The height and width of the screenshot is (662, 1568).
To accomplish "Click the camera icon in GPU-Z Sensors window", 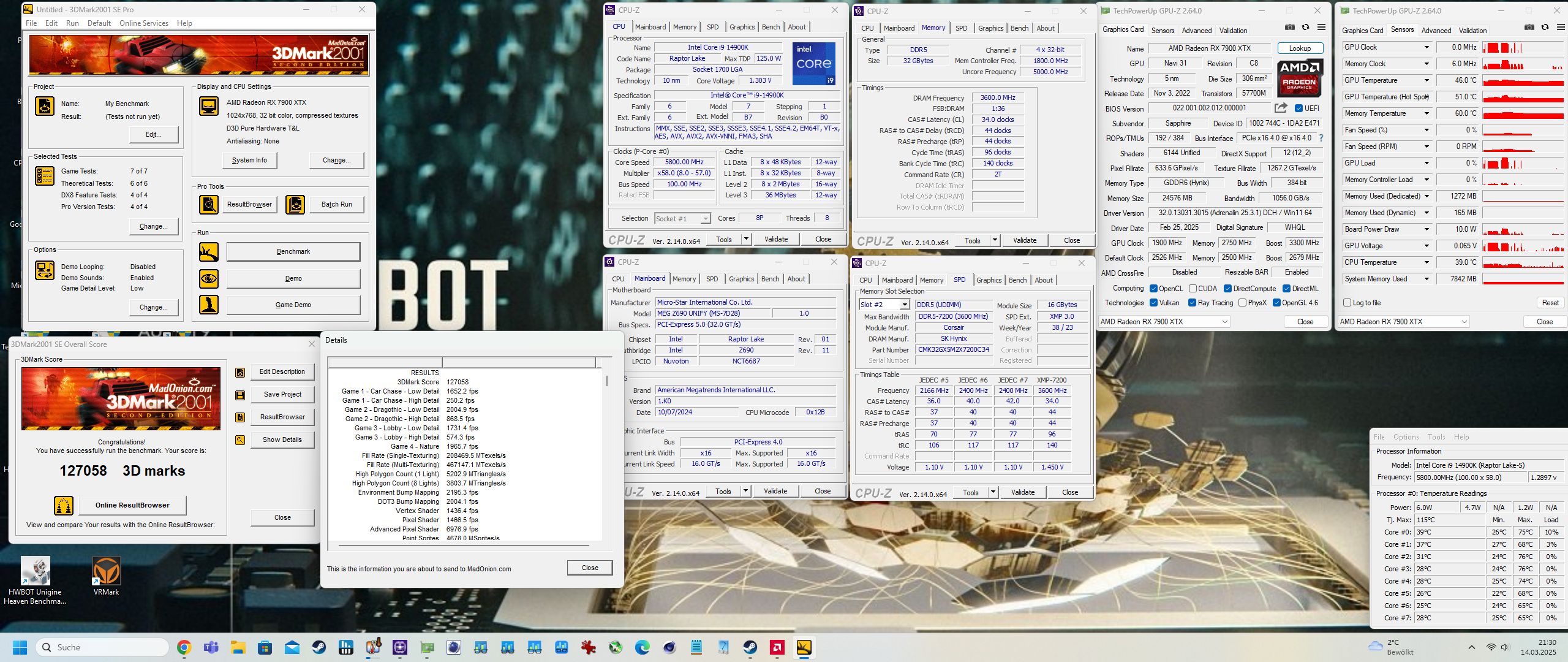I will pyautogui.click(x=1529, y=28).
